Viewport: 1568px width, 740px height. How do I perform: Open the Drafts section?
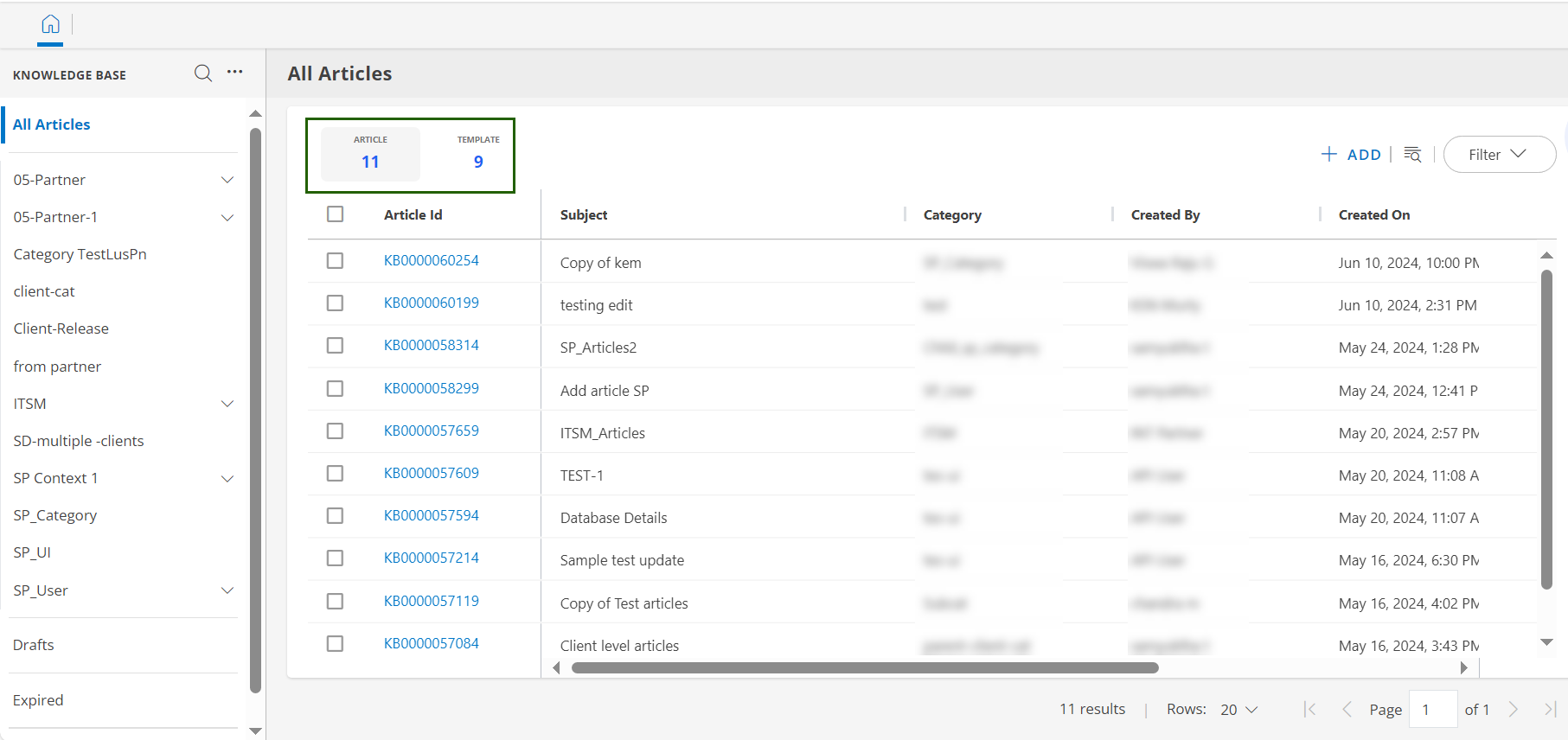[x=34, y=645]
